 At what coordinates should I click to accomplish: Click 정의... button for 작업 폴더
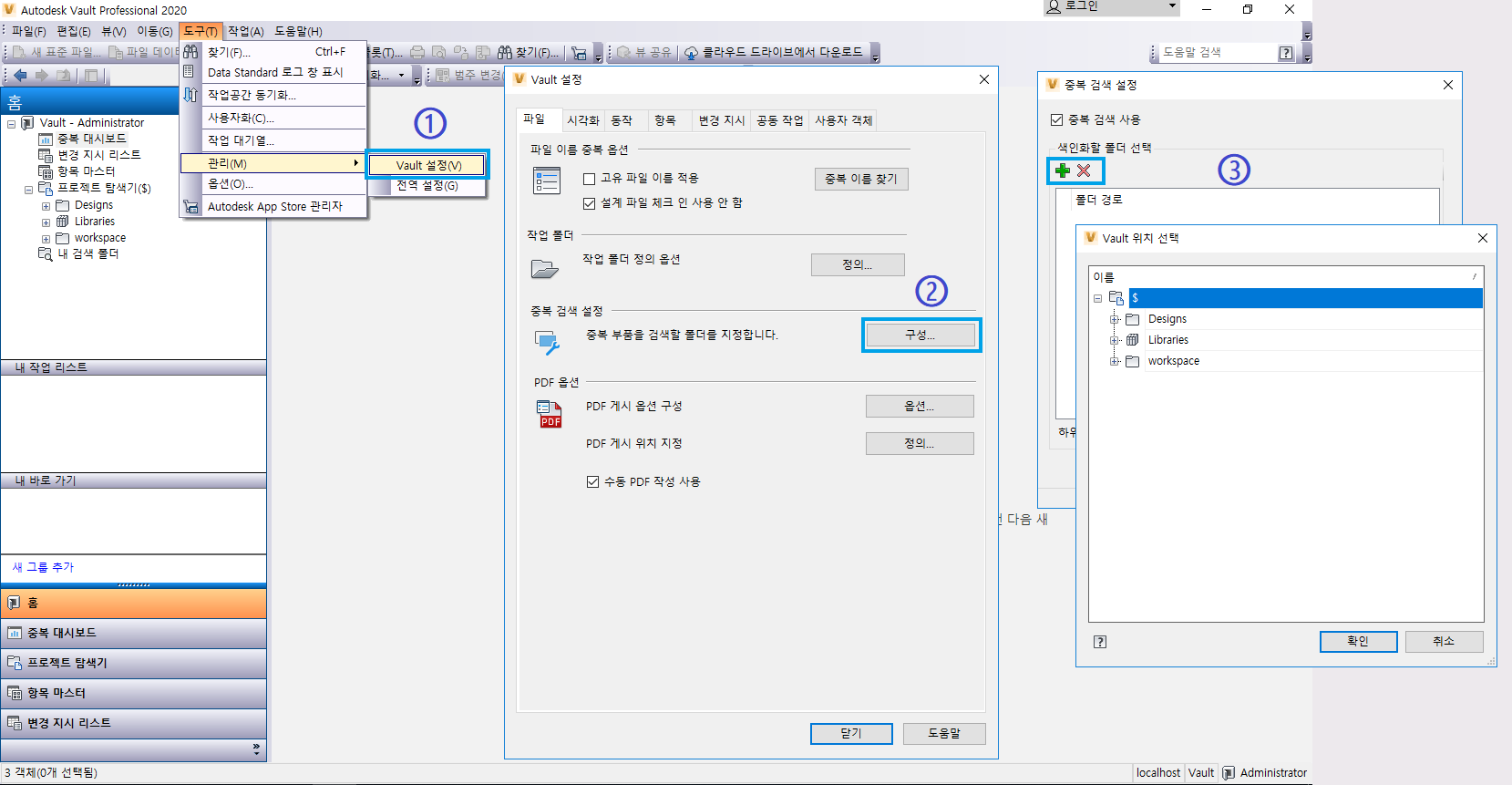[x=858, y=264]
